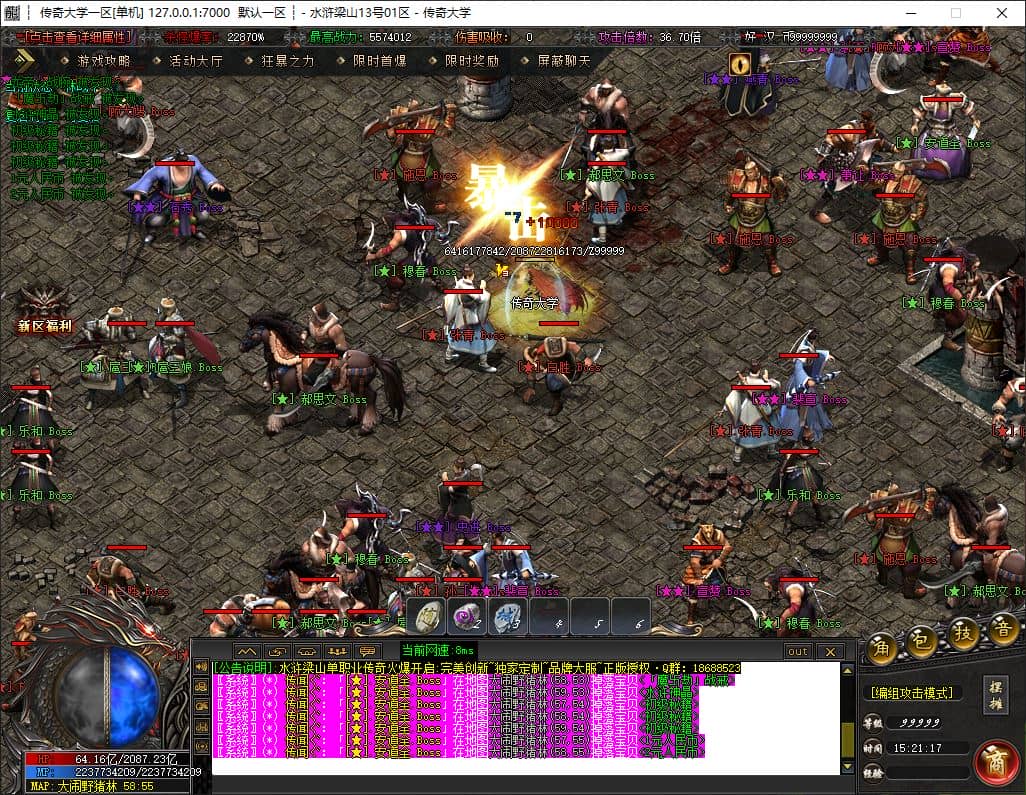This screenshot has height=795, width=1026.
Task: Toggle the fourth chat channel filter icon
Action: tap(202, 726)
